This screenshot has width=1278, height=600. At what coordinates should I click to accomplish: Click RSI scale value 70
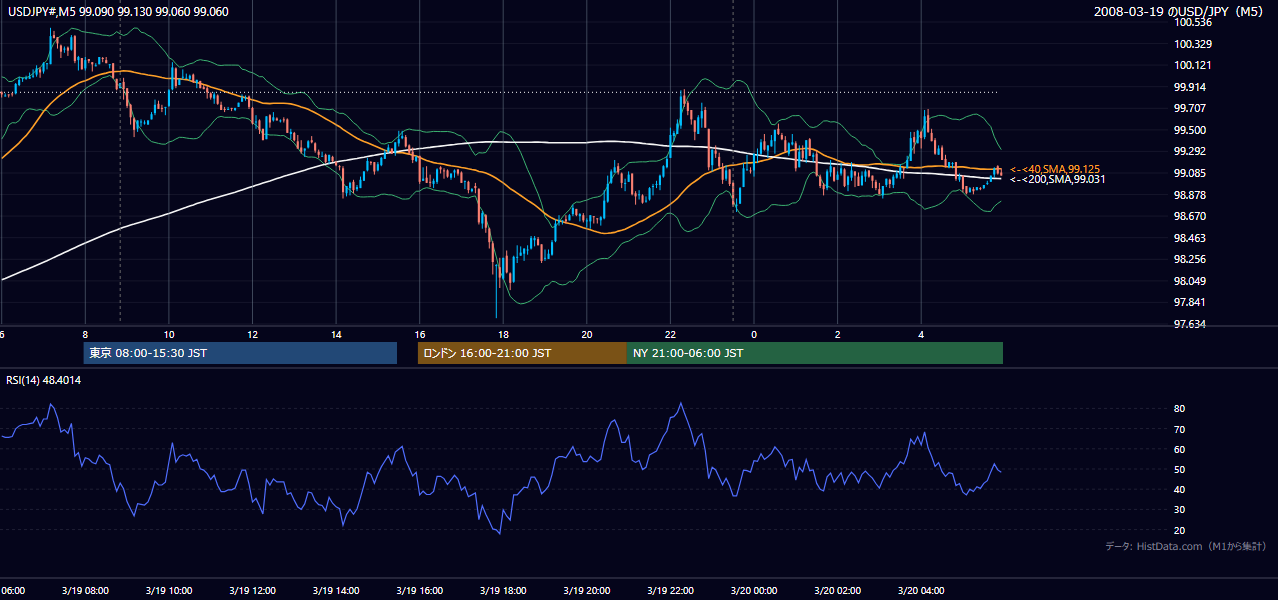pos(1180,429)
